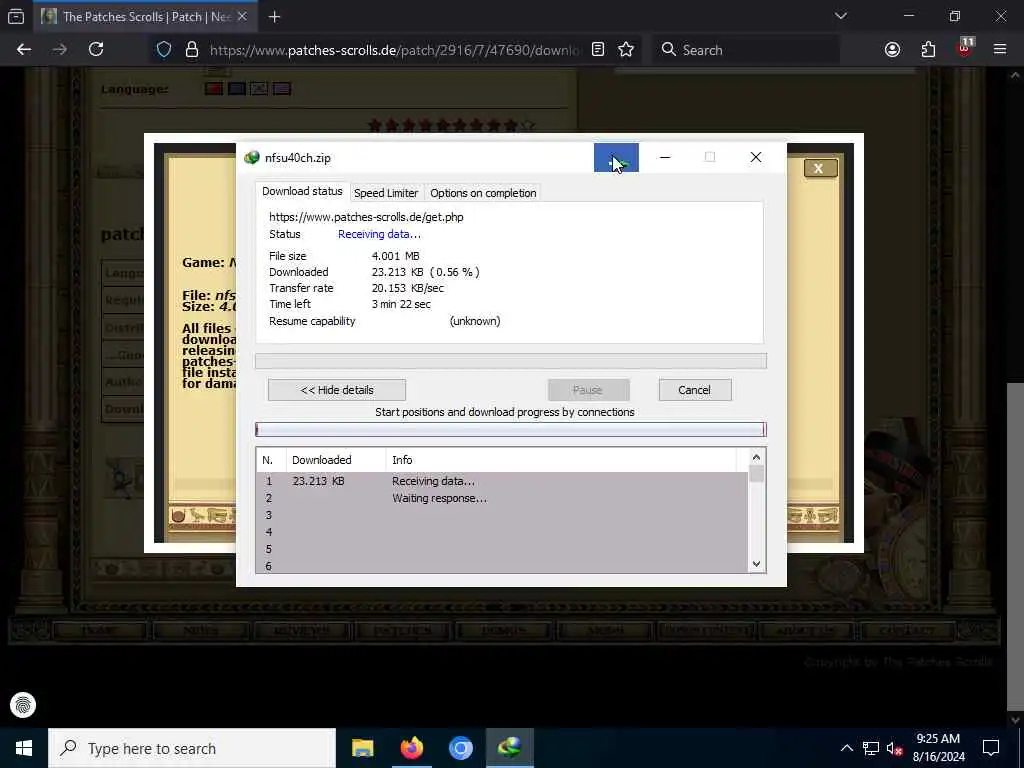Click the Receiving data status text
The image size is (1024, 768).
(379, 234)
